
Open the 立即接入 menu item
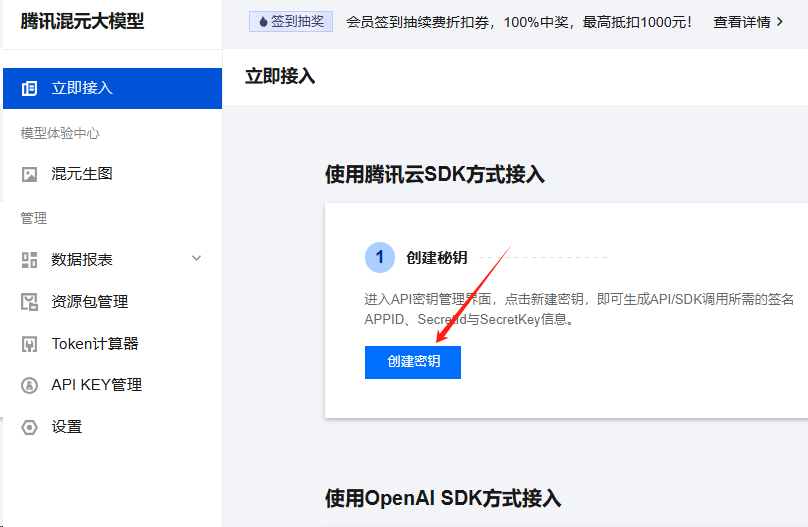click(112, 88)
